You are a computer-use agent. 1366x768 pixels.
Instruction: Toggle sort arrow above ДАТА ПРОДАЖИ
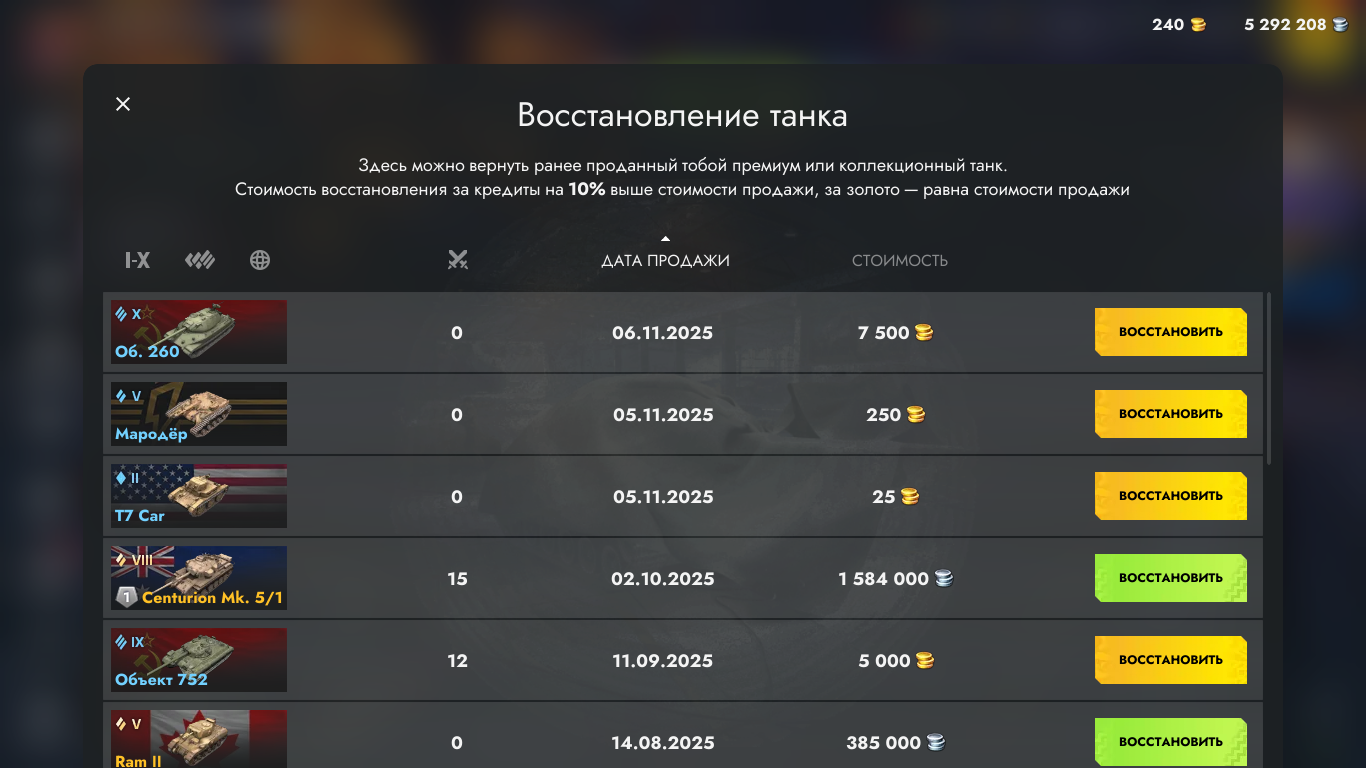(666, 238)
